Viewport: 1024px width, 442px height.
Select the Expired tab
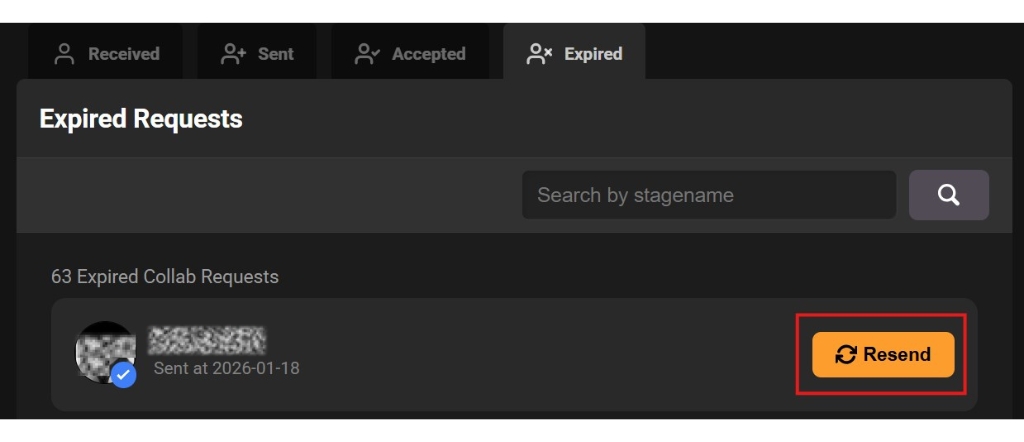tap(575, 54)
